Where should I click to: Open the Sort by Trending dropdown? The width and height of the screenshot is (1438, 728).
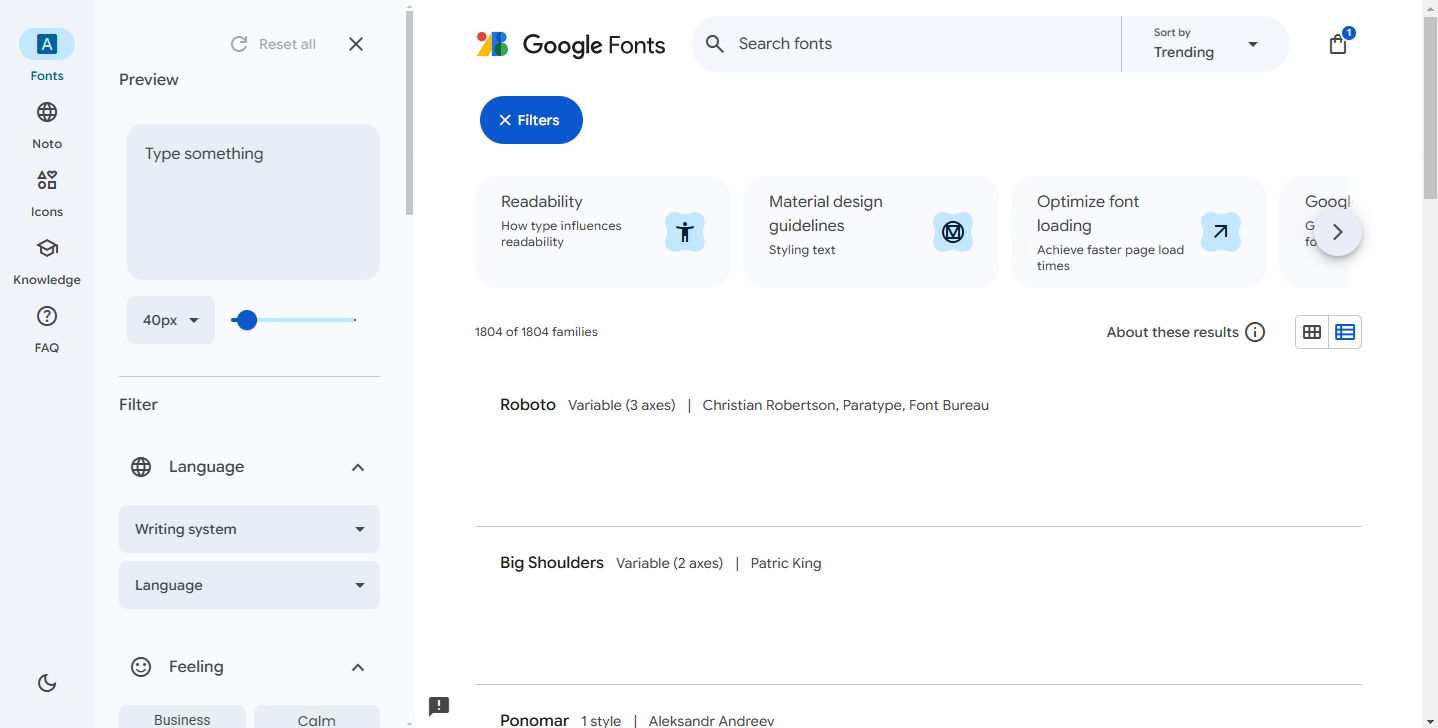pos(1206,44)
